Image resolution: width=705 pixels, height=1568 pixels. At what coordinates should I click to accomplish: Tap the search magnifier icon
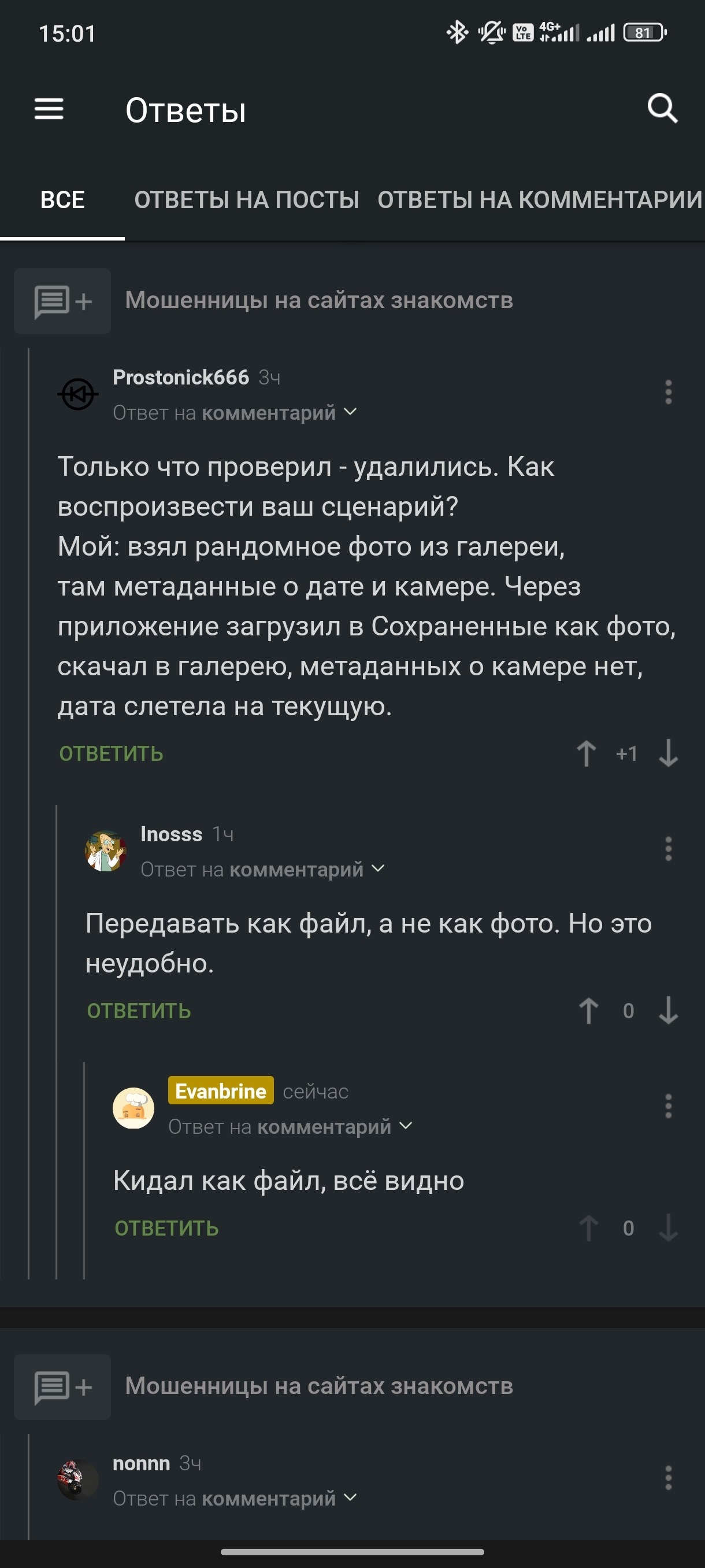click(662, 109)
